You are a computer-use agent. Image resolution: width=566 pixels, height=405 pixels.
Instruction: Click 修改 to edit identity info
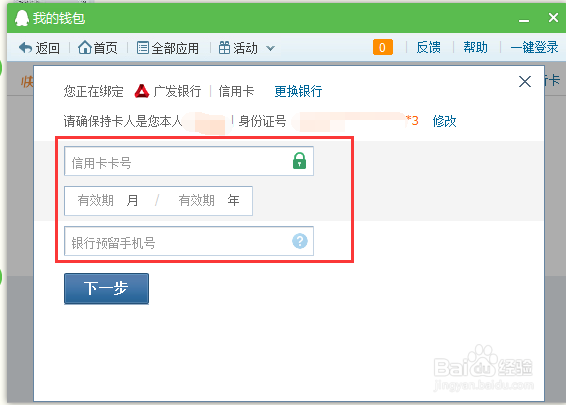[x=444, y=121]
